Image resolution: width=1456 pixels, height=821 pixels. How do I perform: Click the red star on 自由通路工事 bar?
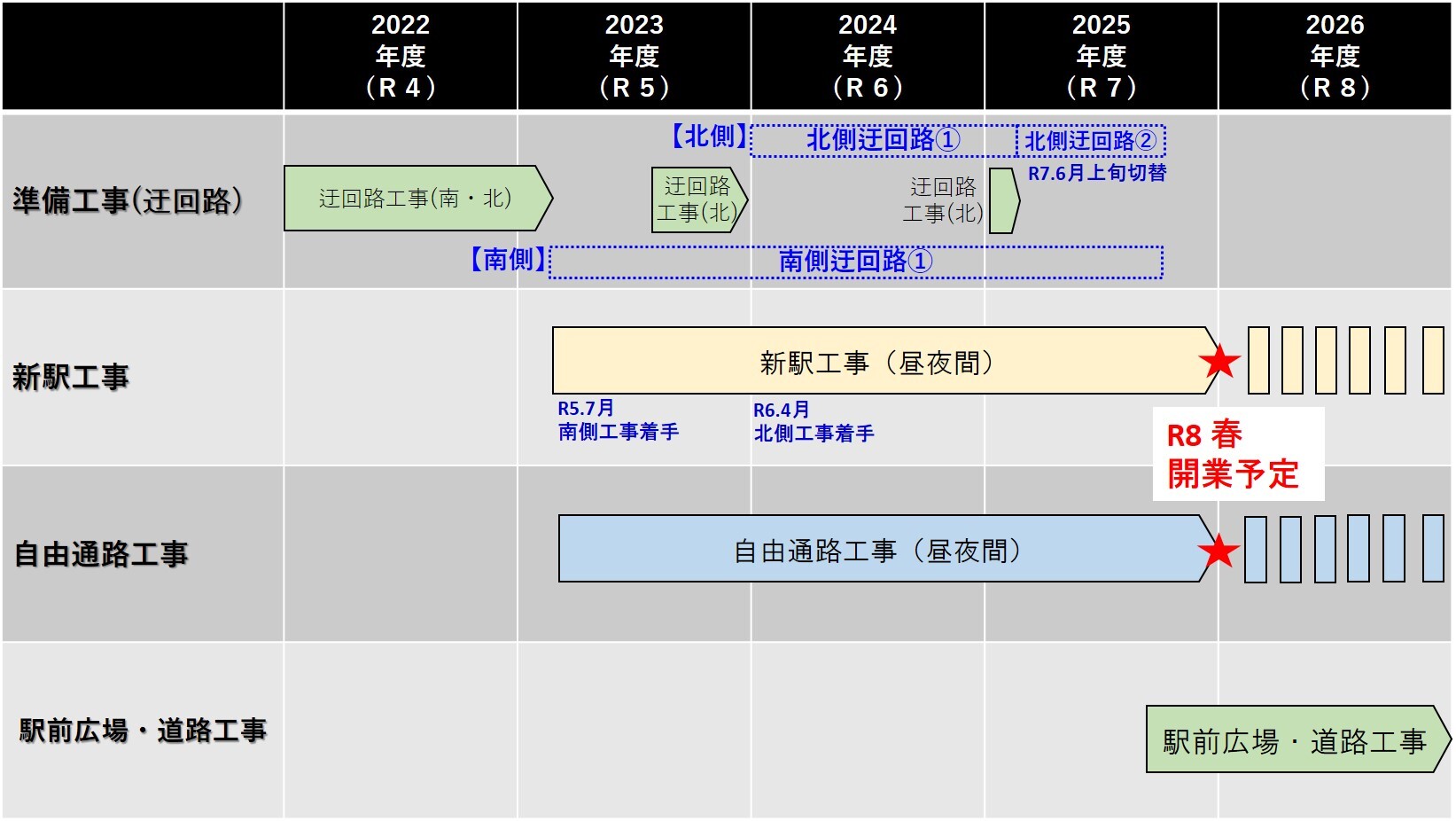[x=1219, y=551]
